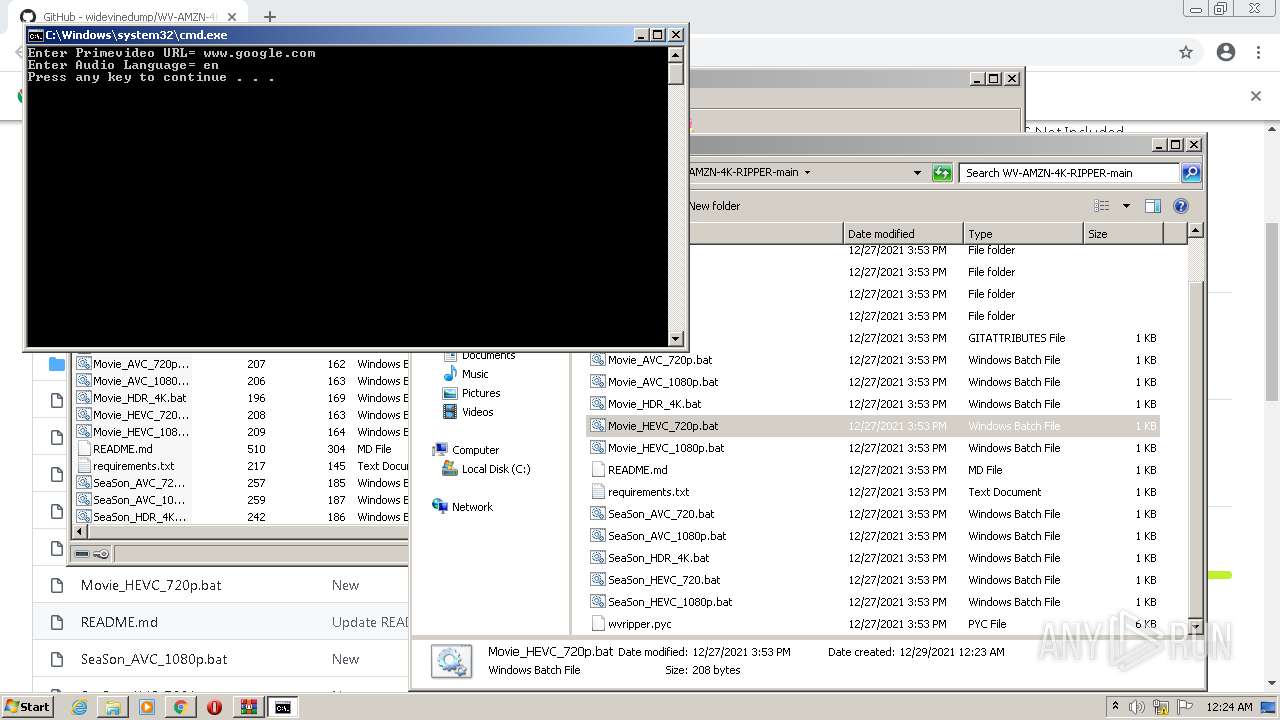Open Pictures library in navigation pane

481,393
